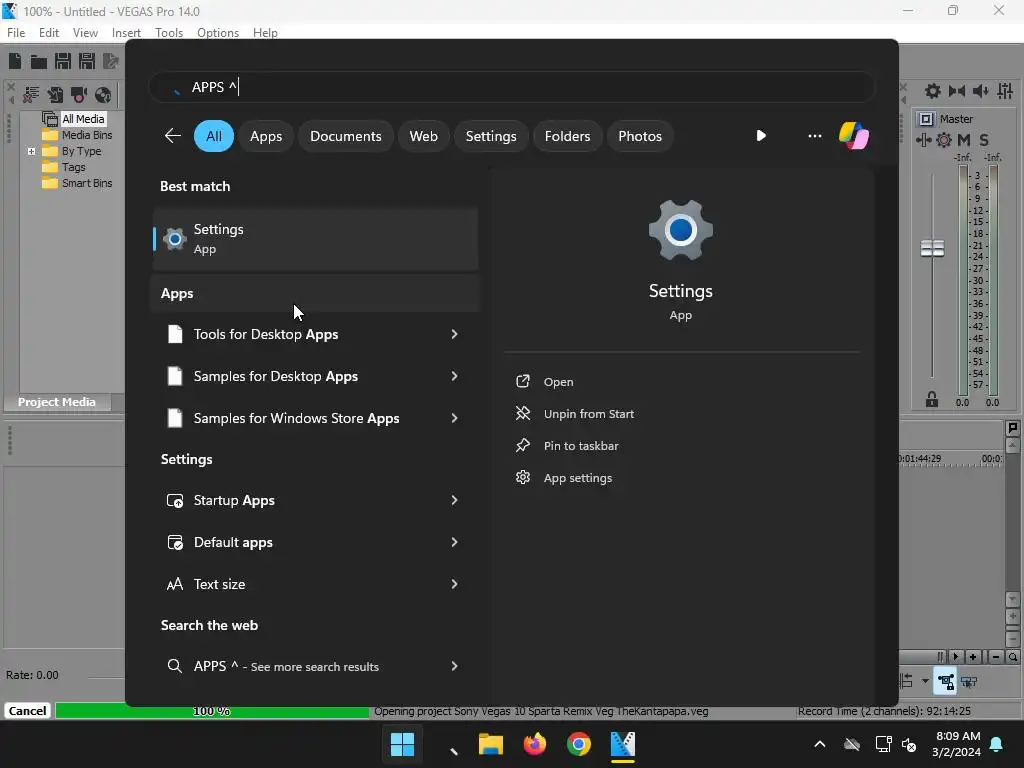Toggle Solo S on Master bus

pyautogui.click(x=984, y=140)
